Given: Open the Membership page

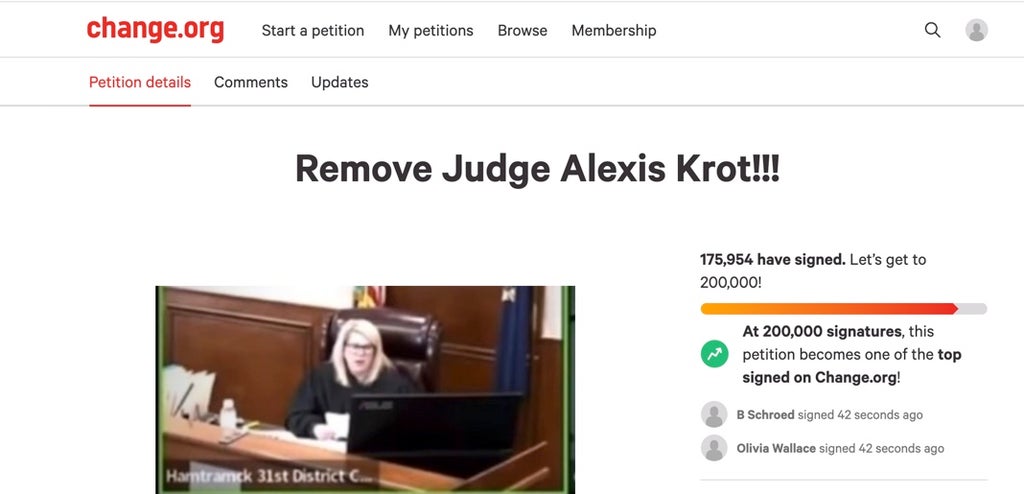Looking at the screenshot, I should pyautogui.click(x=614, y=31).
